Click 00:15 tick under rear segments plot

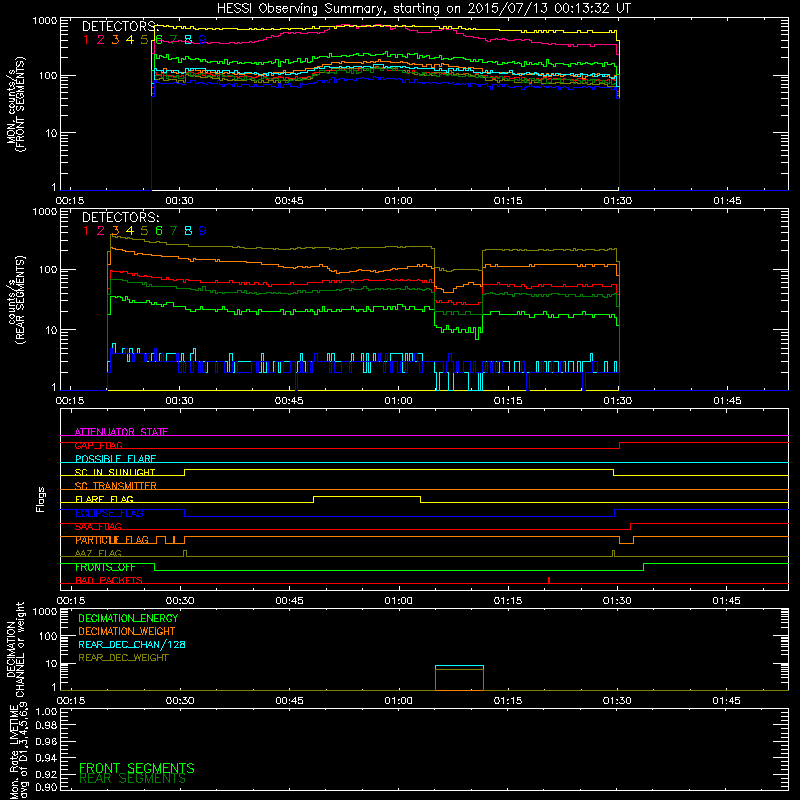70,401
